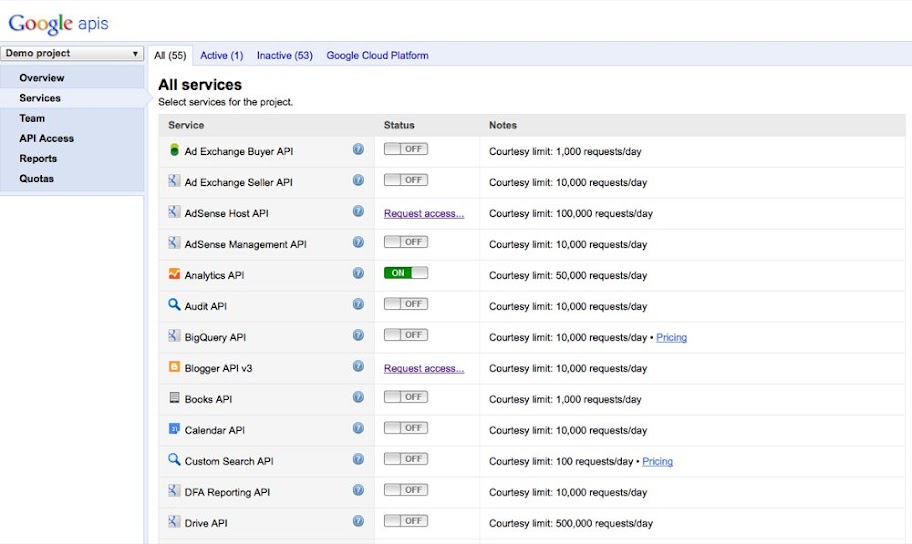Open the Demo project dropdown
912x544 pixels.
coord(72,54)
